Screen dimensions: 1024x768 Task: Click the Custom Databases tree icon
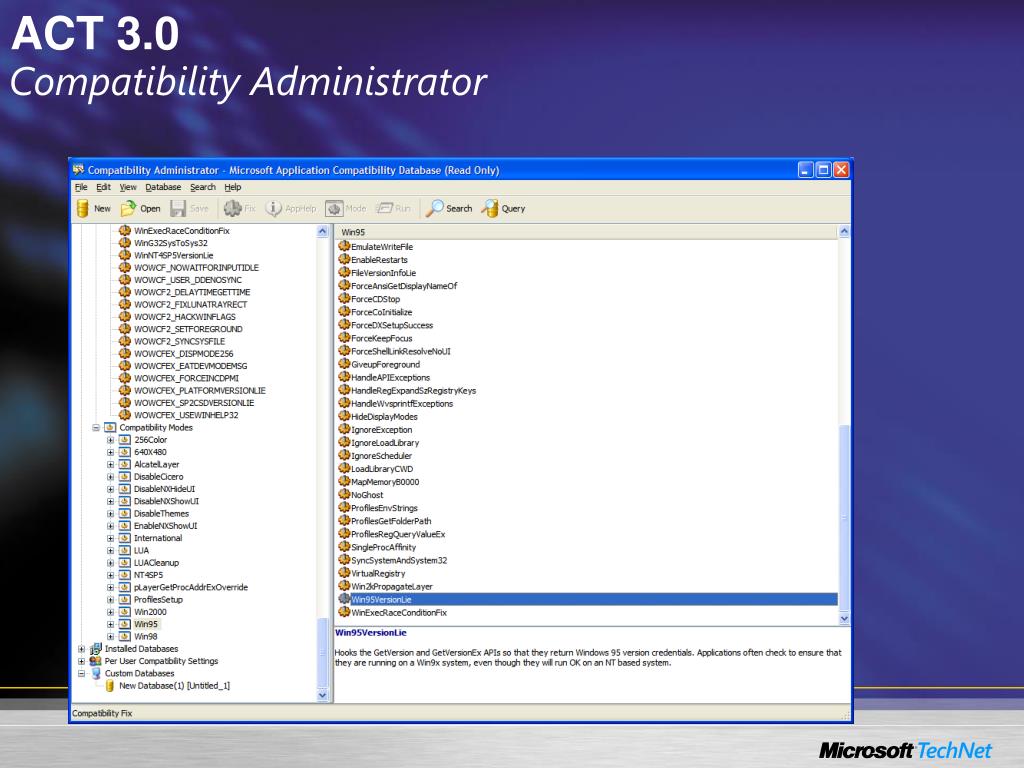pos(96,673)
